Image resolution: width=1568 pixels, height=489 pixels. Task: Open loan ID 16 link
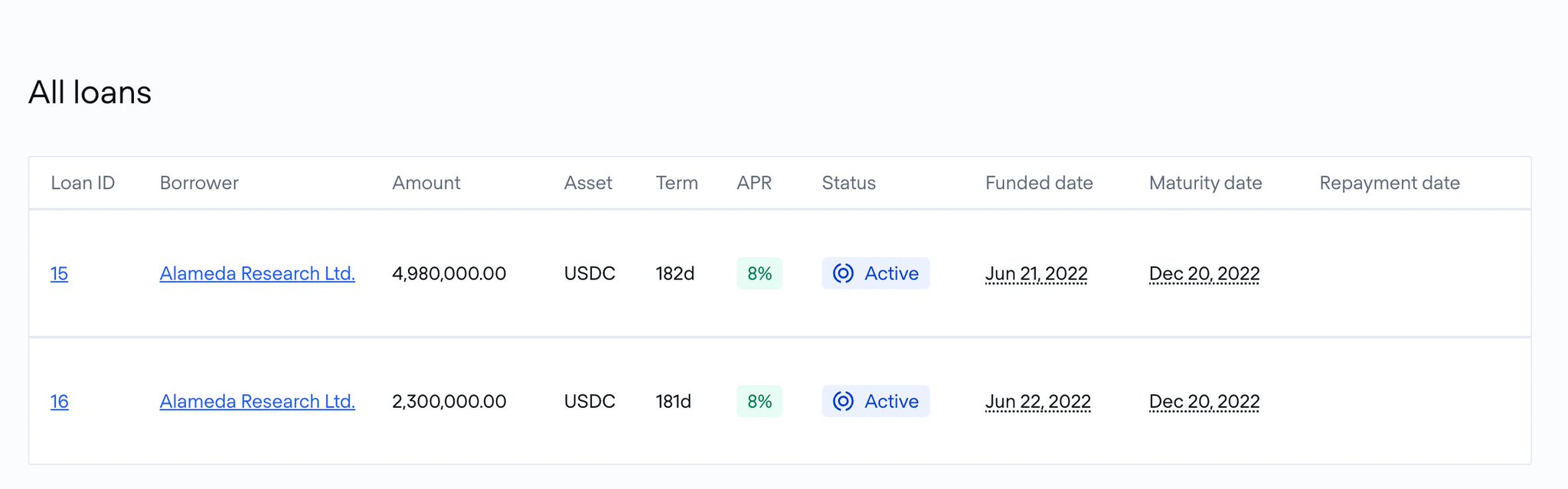coord(59,402)
